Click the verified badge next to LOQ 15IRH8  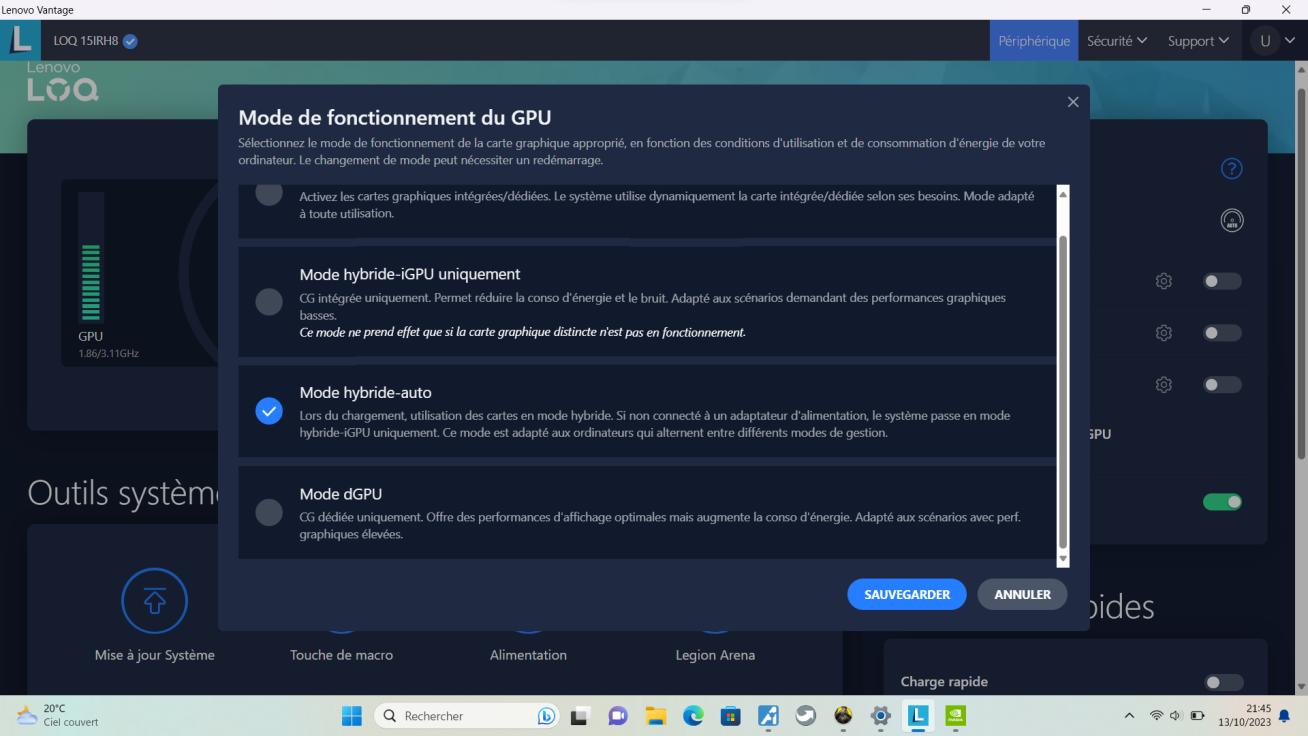pyautogui.click(x=130, y=41)
